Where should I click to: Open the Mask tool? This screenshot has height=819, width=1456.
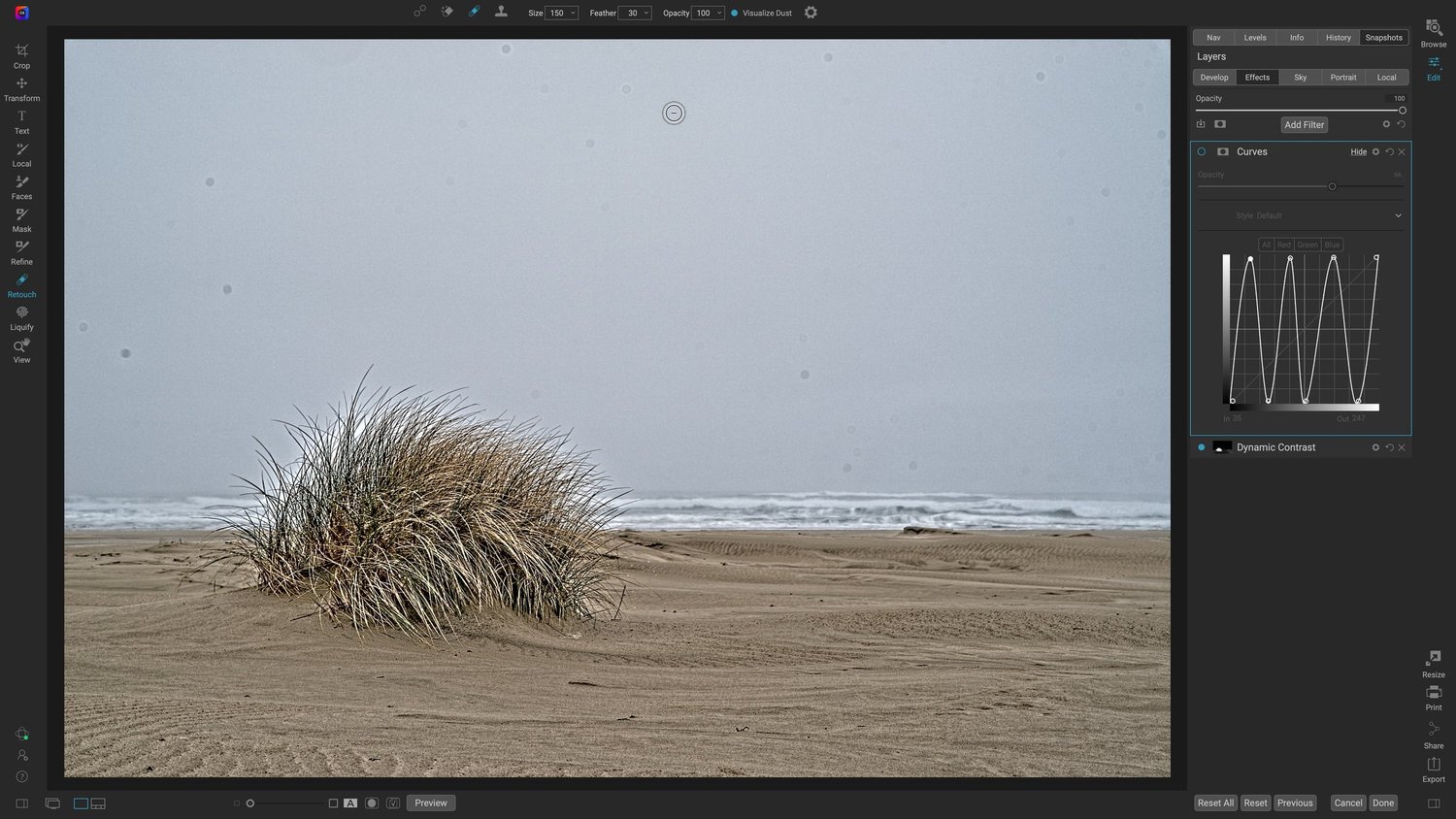click(x=21, y=220)
